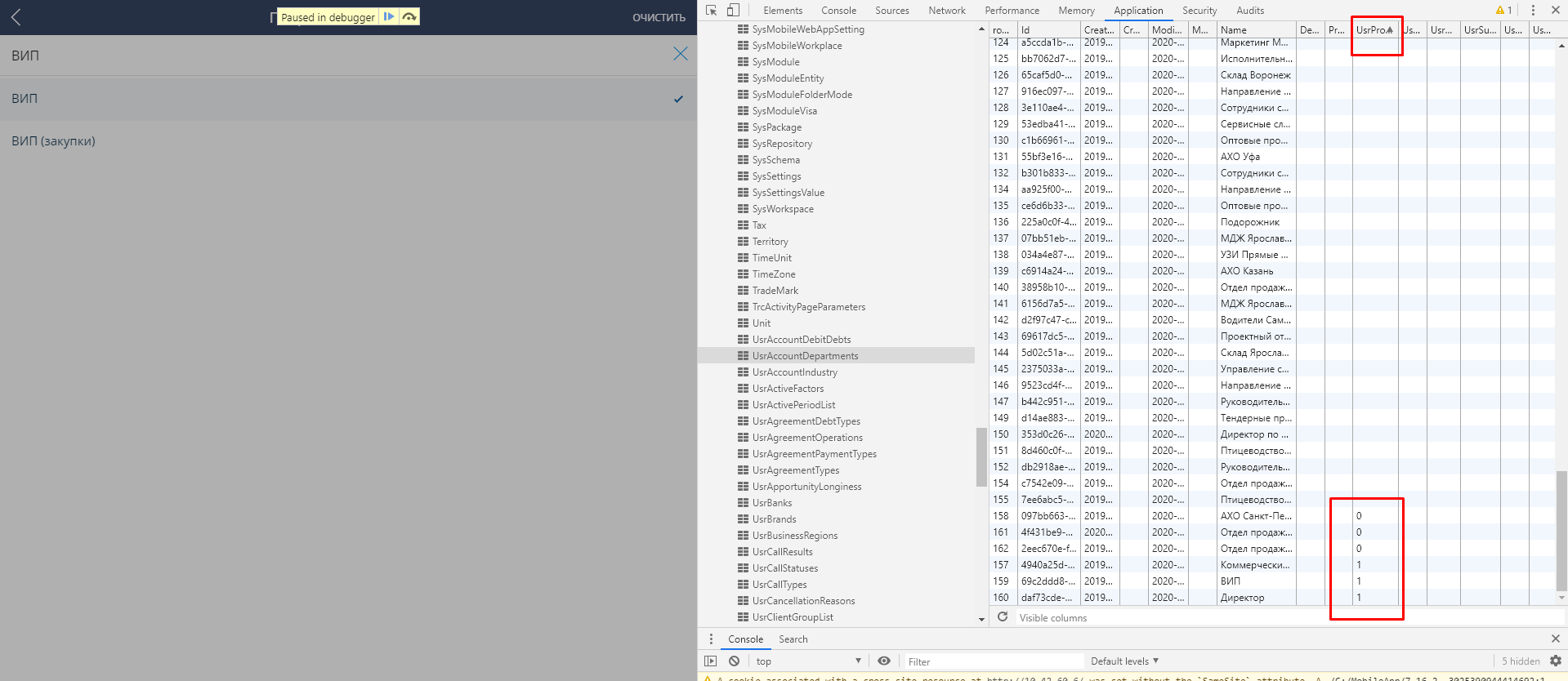
Task: Step over next function call in overlay
Action: point(409,16)
